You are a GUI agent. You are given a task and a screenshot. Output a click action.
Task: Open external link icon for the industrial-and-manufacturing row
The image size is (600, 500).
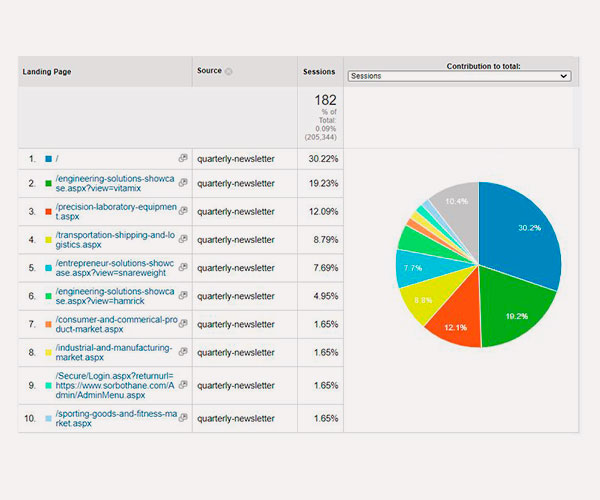click(x=183, y=351)
